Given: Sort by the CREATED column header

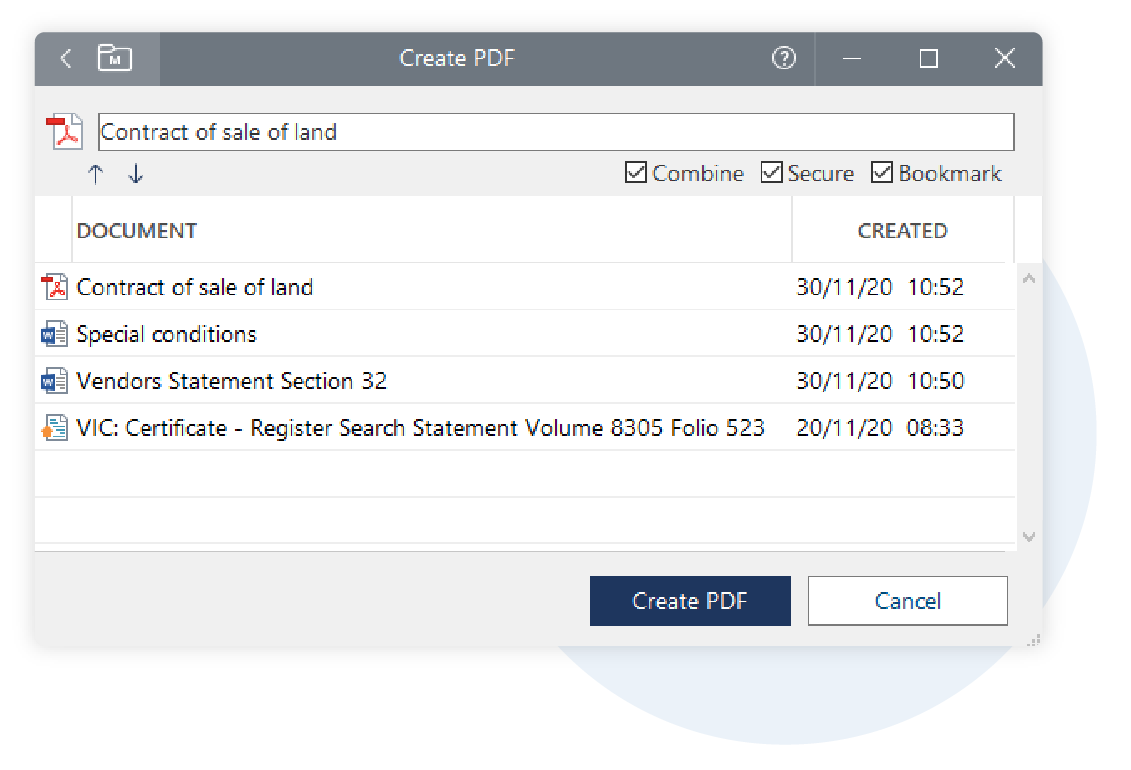Looking at the screenshot, I should point(902,231).
